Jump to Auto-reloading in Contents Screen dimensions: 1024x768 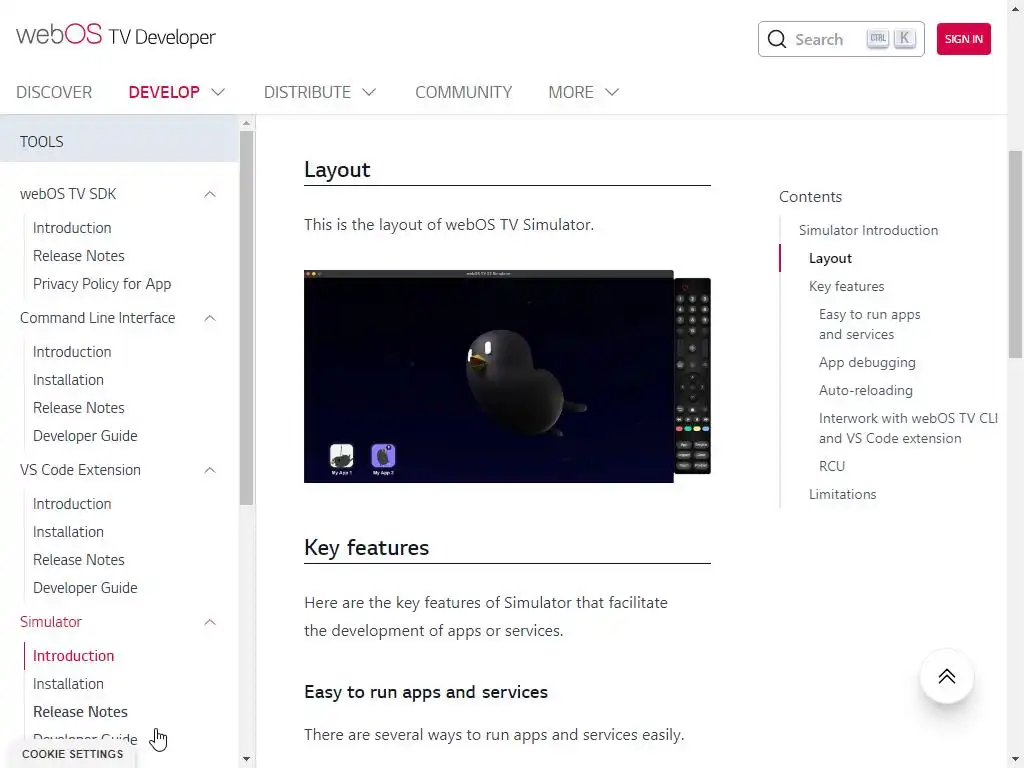click(866, 391)
